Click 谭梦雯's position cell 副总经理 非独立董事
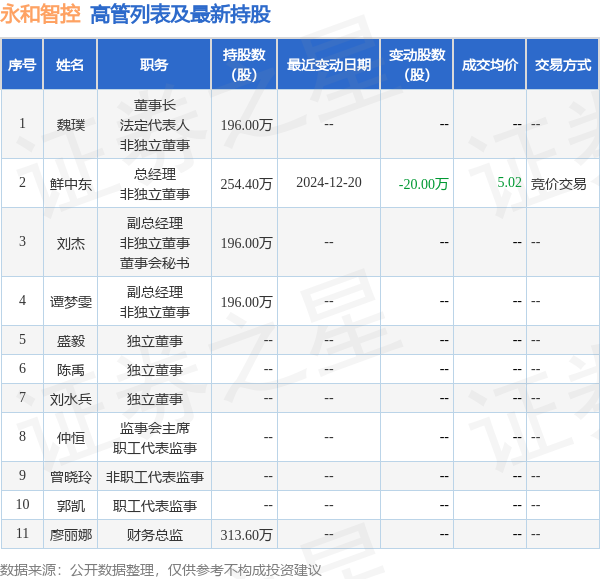 155,302
